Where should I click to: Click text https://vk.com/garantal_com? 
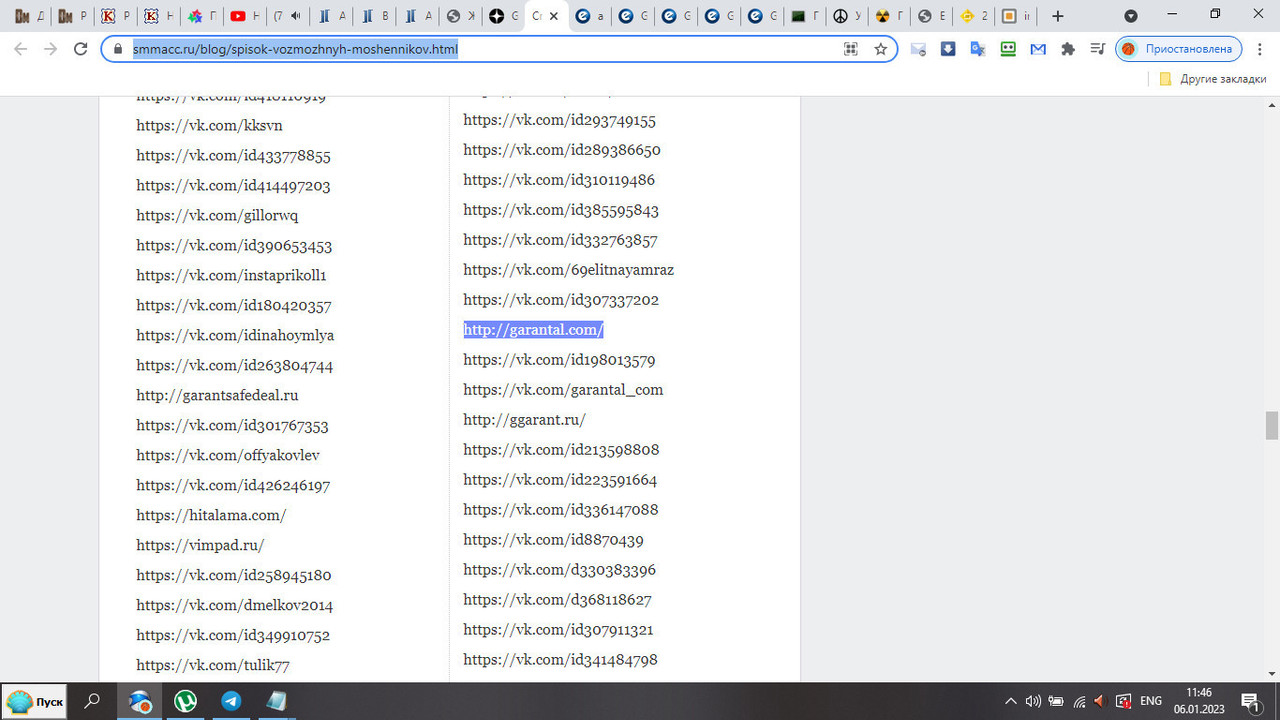coord(563,390)
